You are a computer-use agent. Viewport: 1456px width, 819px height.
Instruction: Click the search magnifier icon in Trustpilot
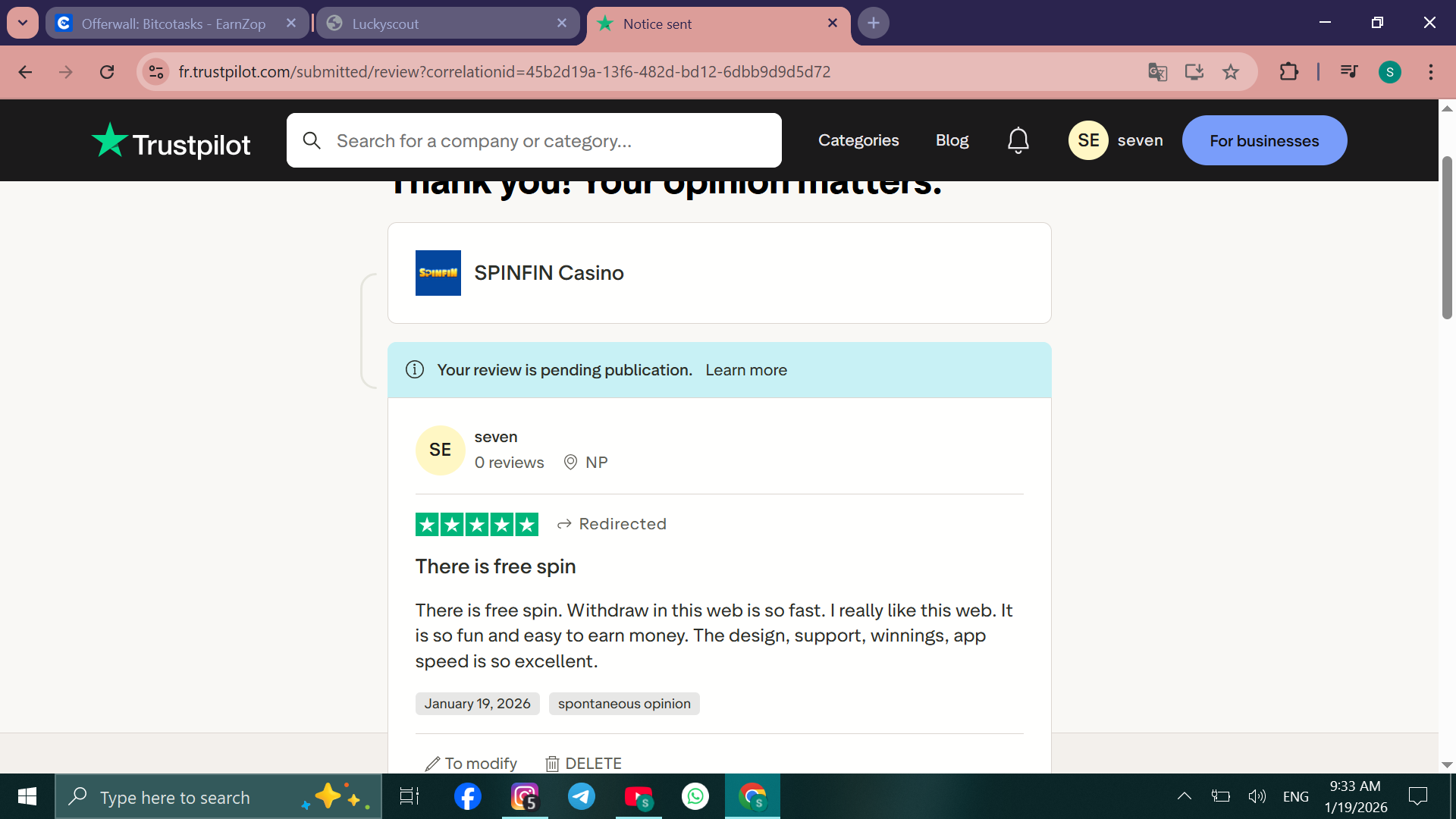click(x=312, y=140)
